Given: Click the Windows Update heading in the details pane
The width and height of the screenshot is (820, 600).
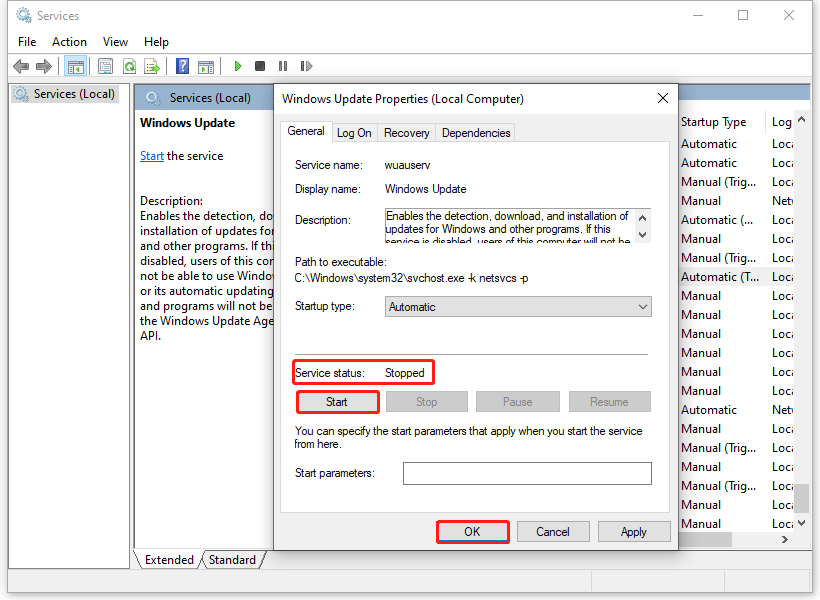Looking at the screenshot, I should (188, 123).
